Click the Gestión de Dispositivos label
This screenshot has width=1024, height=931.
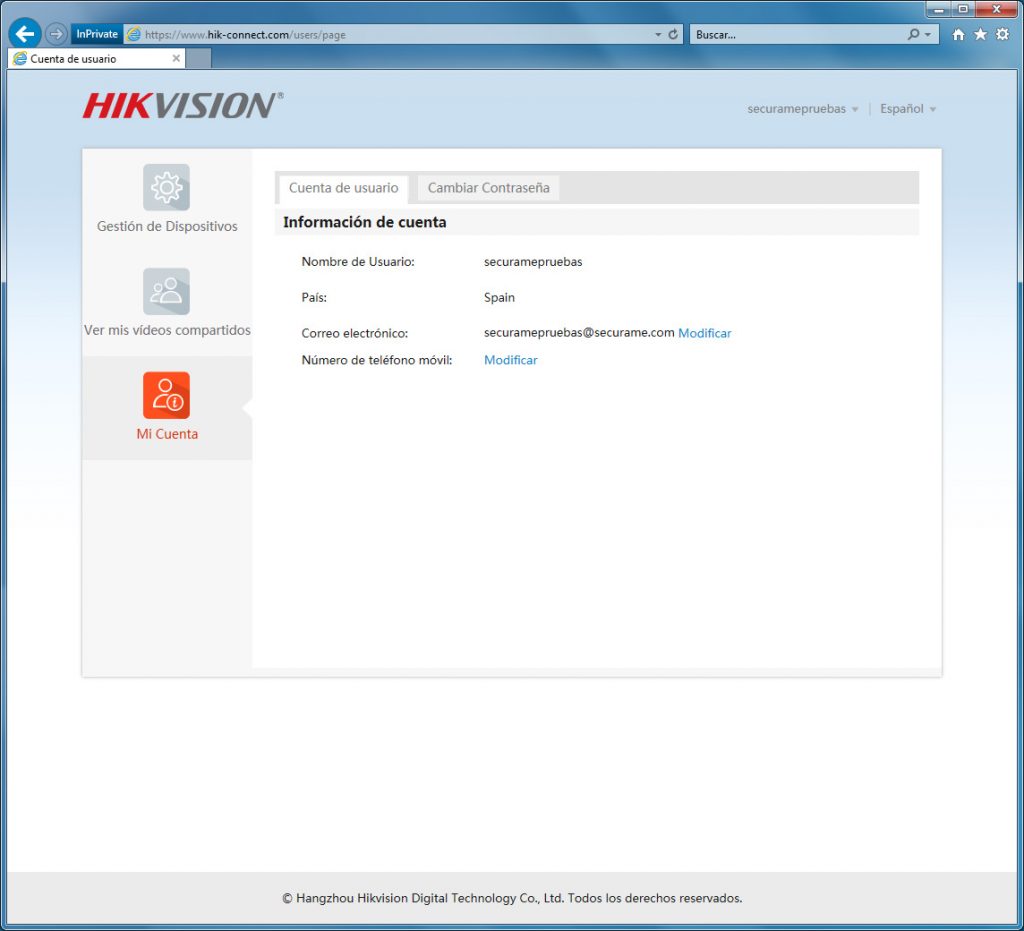[x=167, y=226]
